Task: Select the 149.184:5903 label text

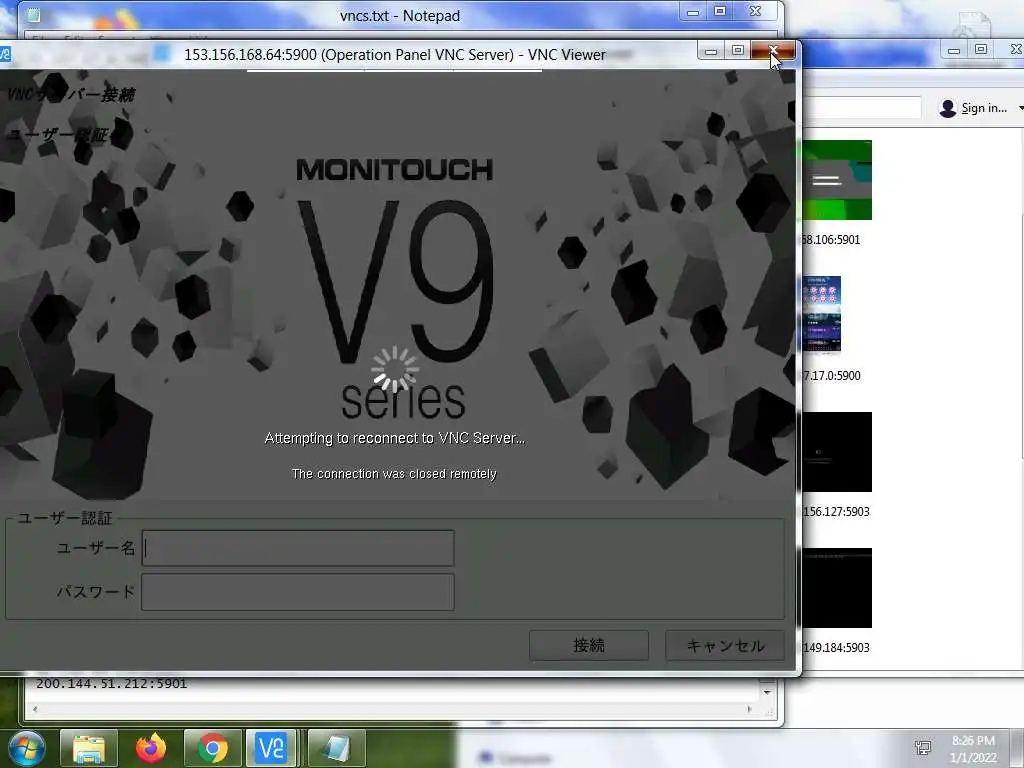Action: coord(836,647)
